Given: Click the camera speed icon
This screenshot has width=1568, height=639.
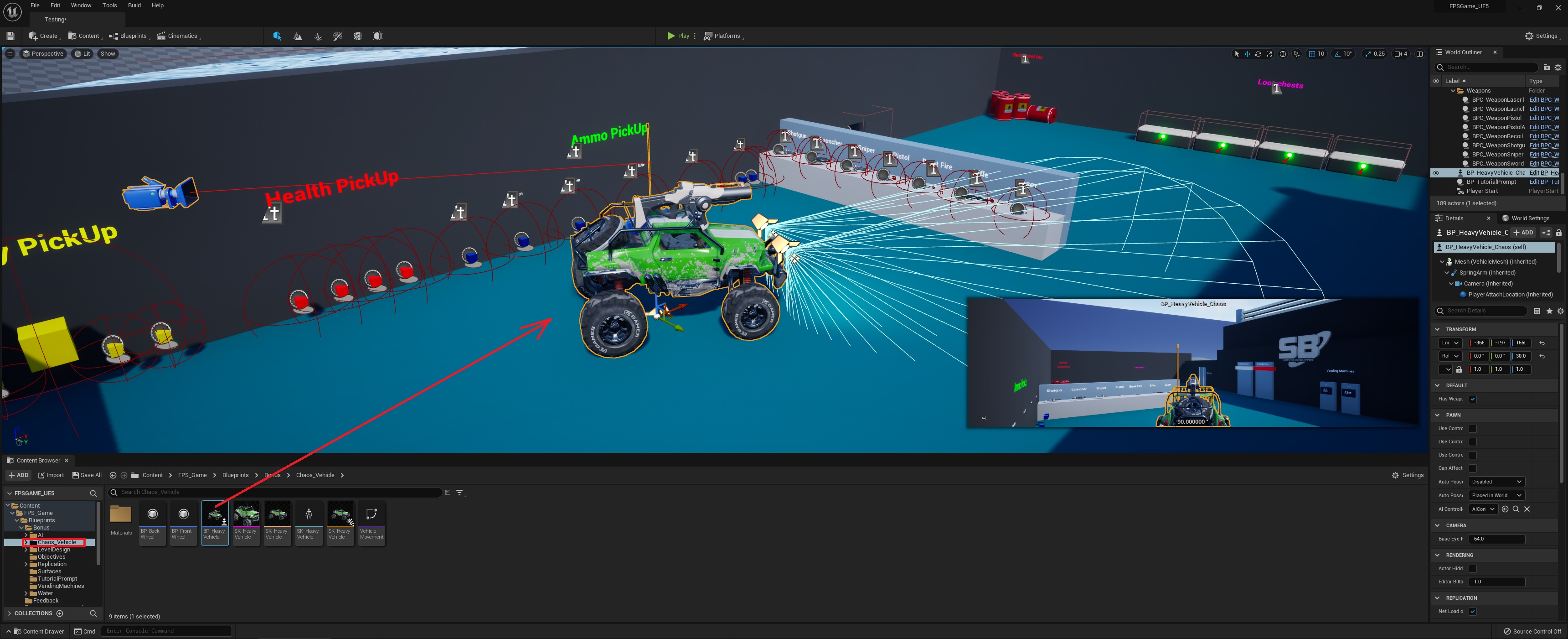Looking at the screenshot, I should click(1398, 54).
